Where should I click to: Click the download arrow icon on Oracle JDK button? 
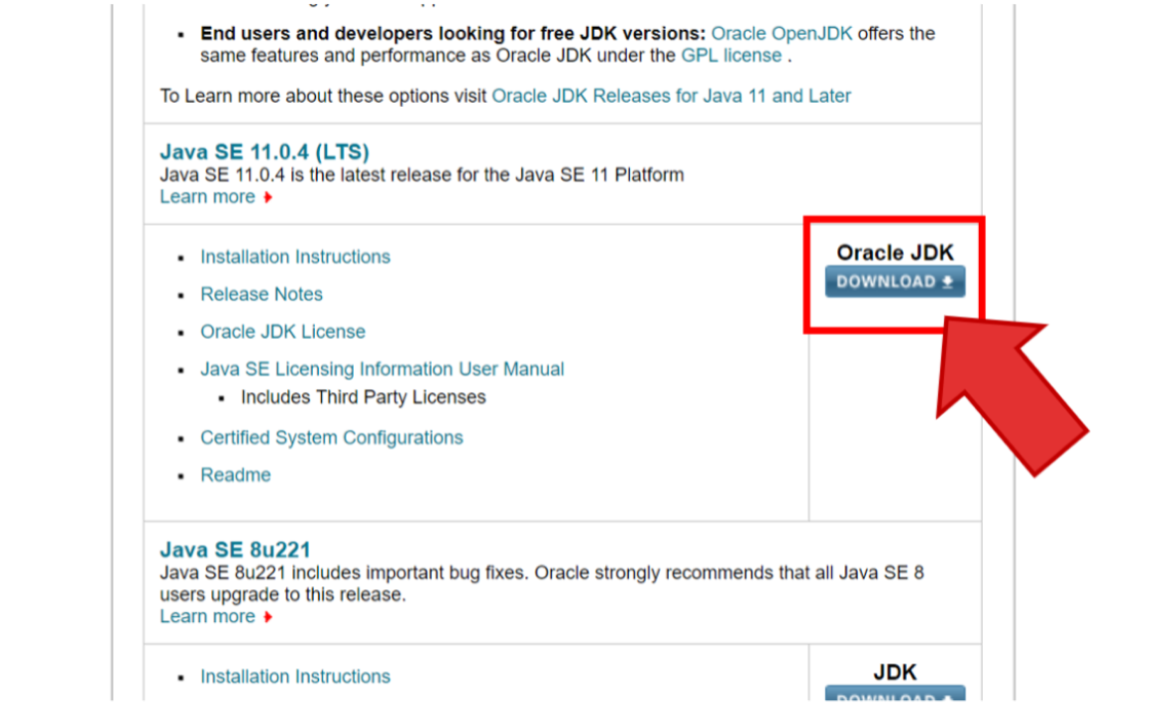point(948,282)
